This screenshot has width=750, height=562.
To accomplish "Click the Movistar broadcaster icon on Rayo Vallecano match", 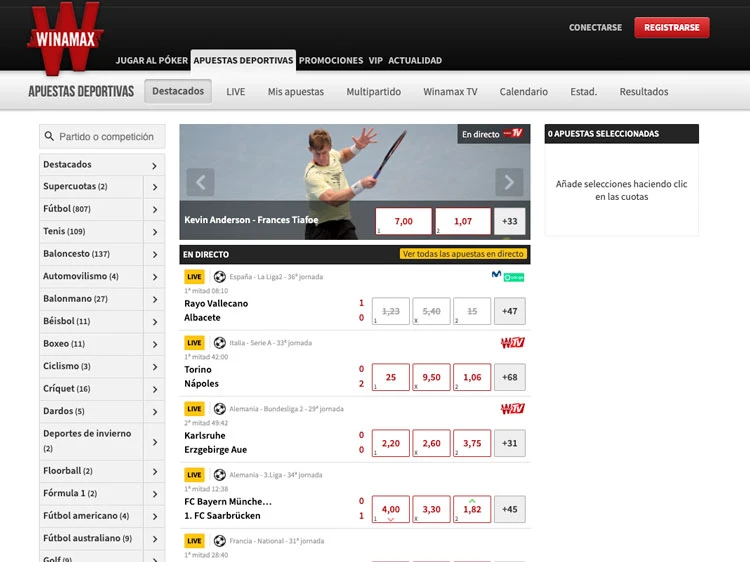I will pos(496,275).
